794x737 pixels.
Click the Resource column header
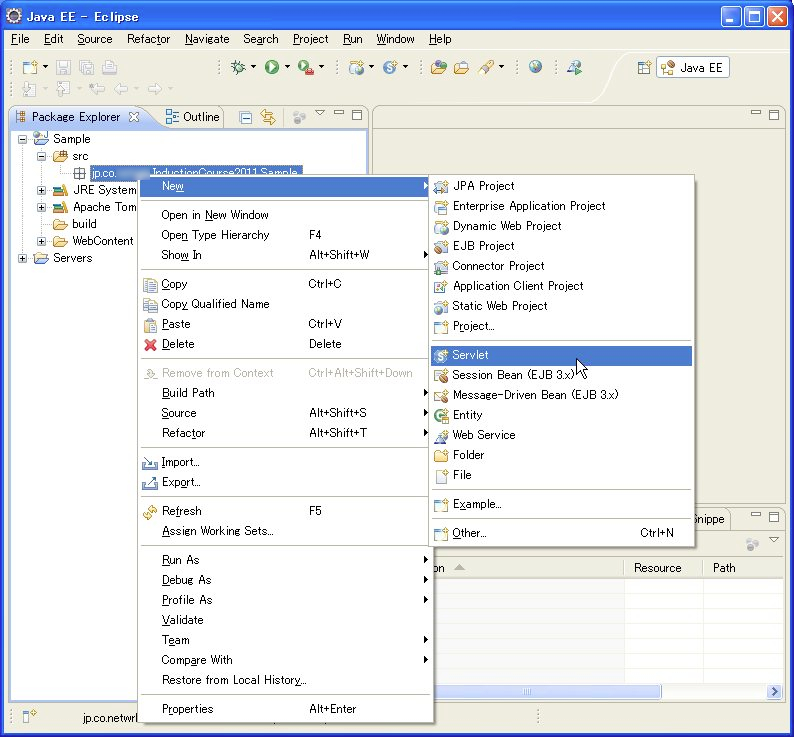pos(663,568)
